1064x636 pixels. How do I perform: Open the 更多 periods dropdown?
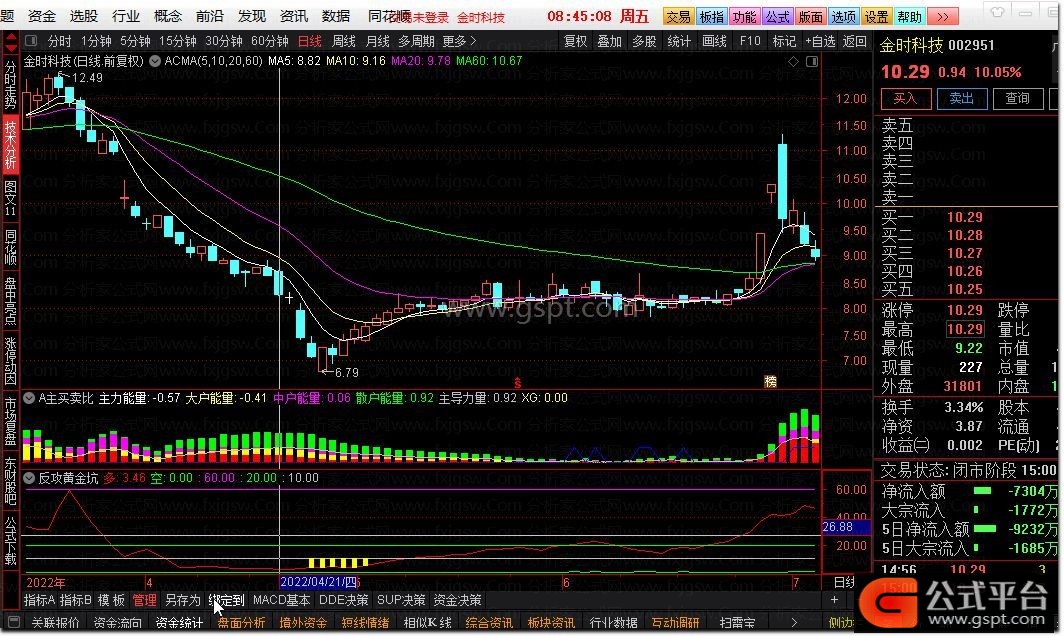[x=459, y=41]
